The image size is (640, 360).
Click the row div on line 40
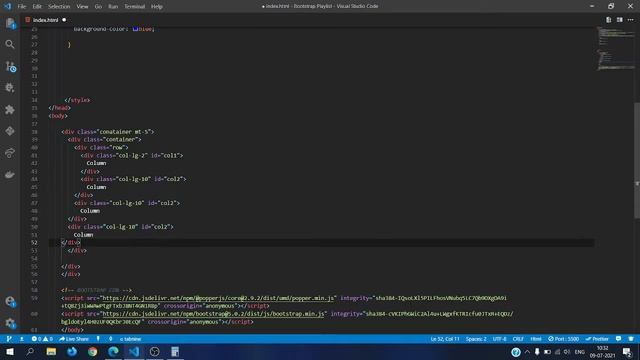pyautogui.click(x=101, y=147)
